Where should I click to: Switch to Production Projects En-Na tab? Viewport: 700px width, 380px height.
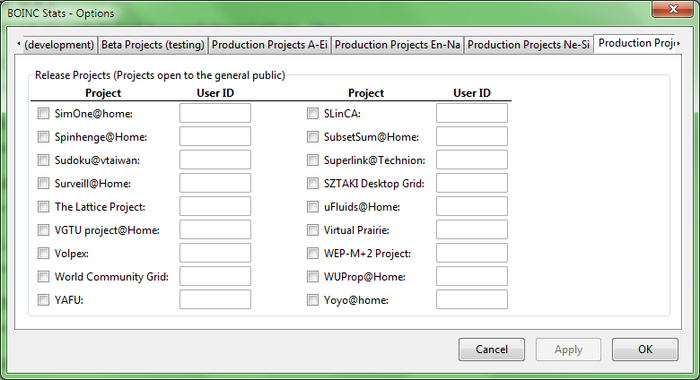(x=397, y=45)
